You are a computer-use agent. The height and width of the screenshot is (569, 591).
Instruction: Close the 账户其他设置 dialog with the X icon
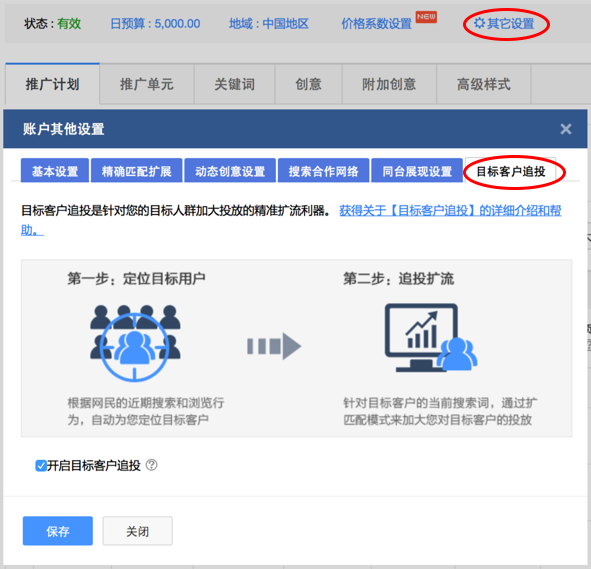[565, 129]
